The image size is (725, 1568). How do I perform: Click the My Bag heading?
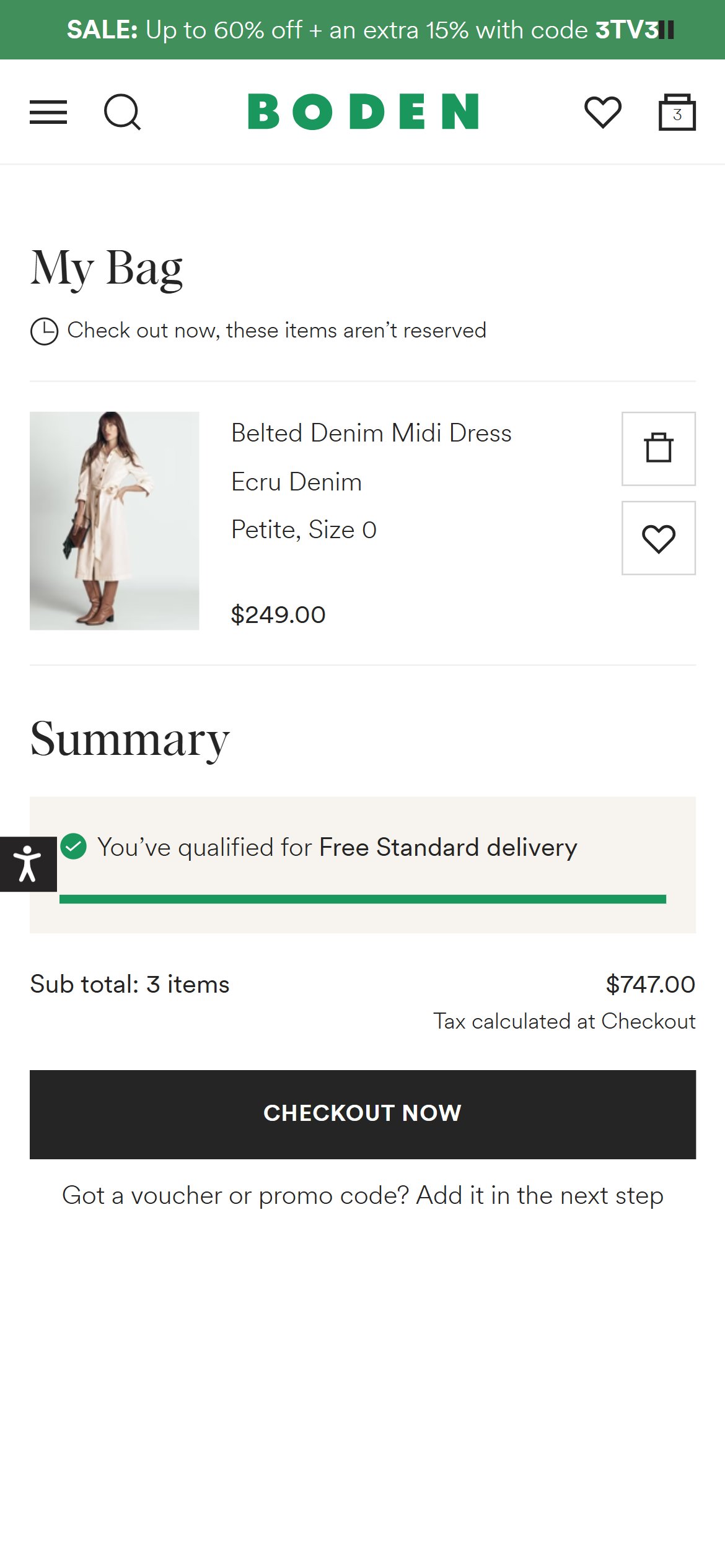tap(107, 268)
